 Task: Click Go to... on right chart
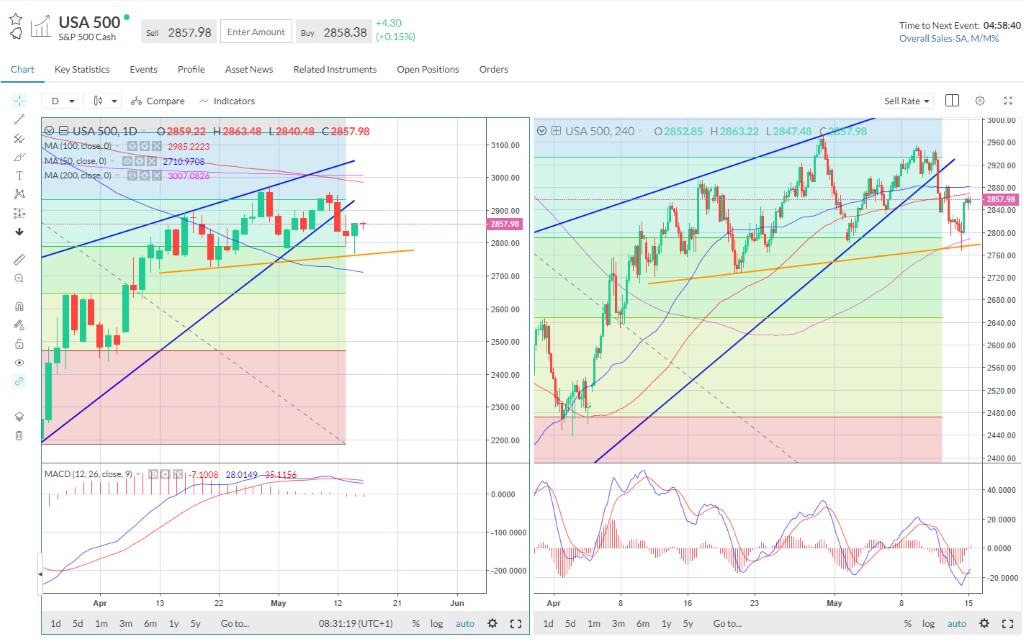coord(727,624)
